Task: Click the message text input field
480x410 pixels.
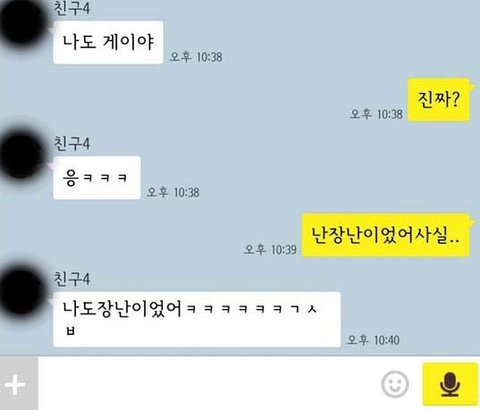Action: pos(209,384)
